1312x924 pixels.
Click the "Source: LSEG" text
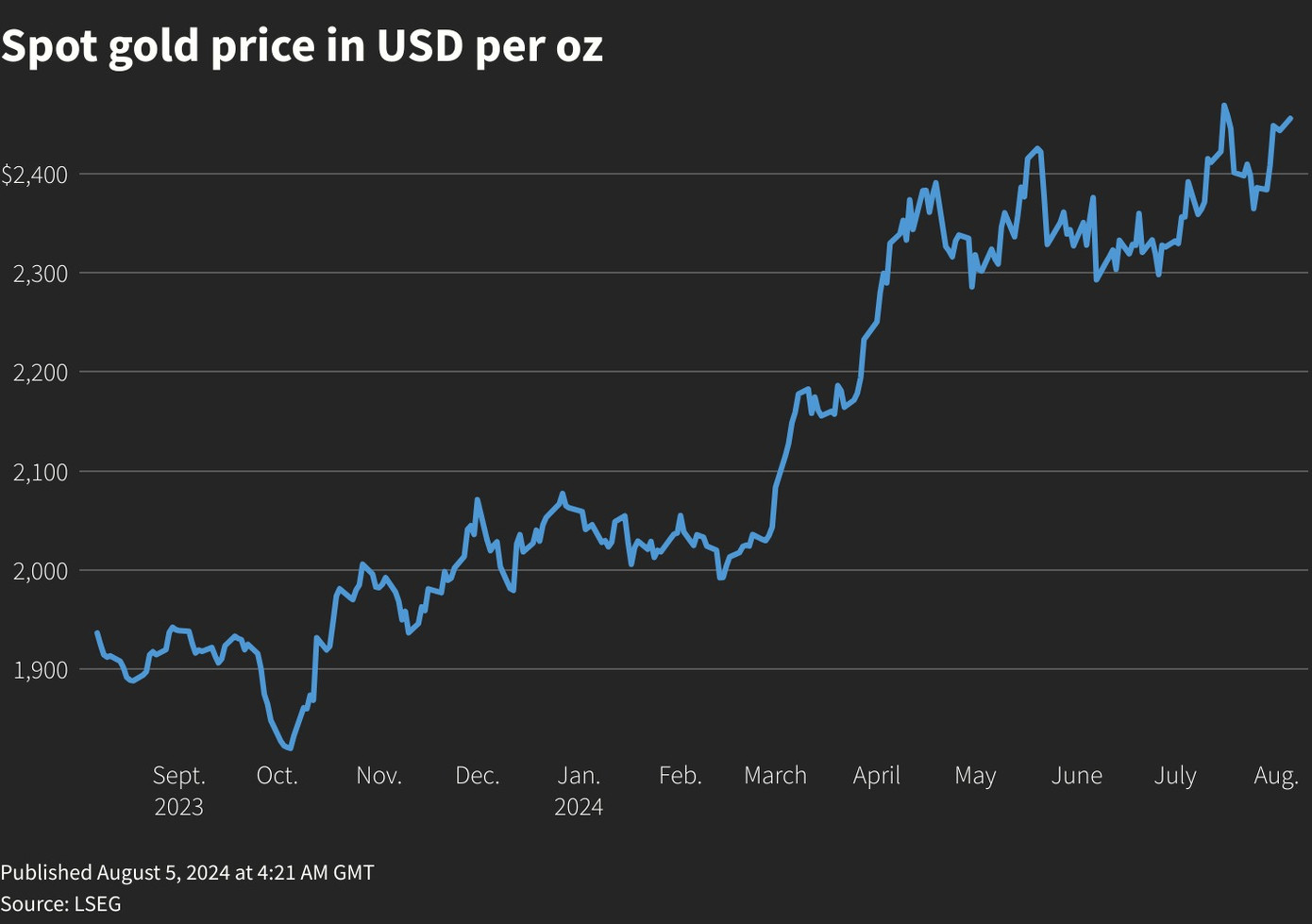(x=60, y=903)
